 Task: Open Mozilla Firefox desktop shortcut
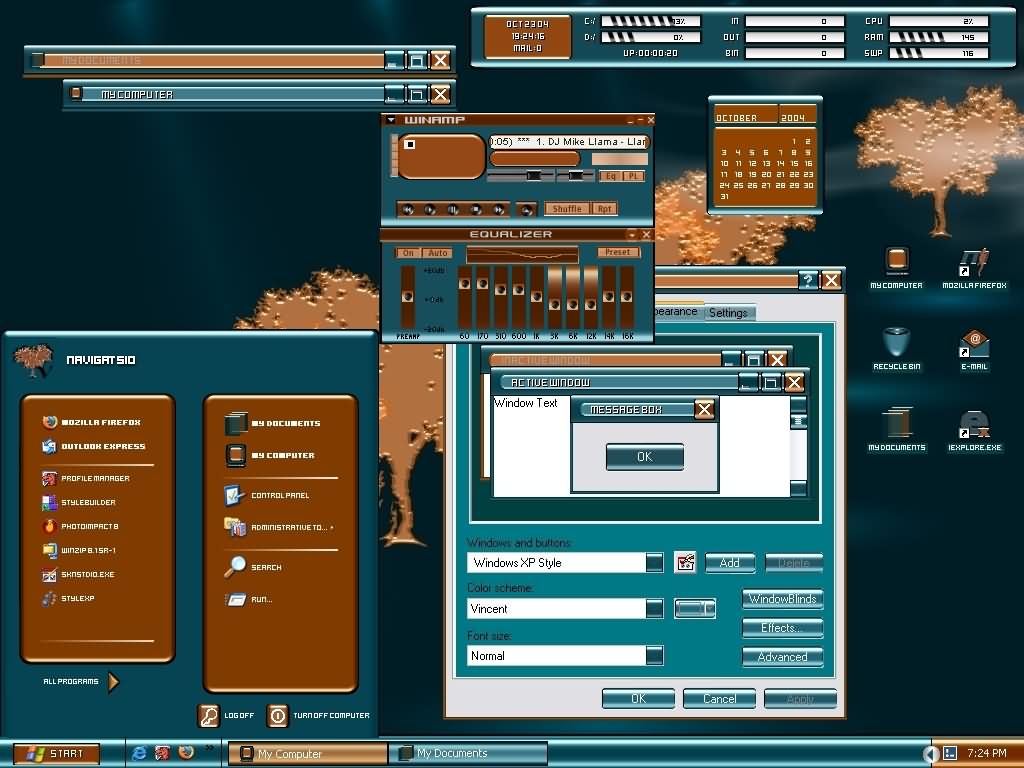[x=974, y=268]
